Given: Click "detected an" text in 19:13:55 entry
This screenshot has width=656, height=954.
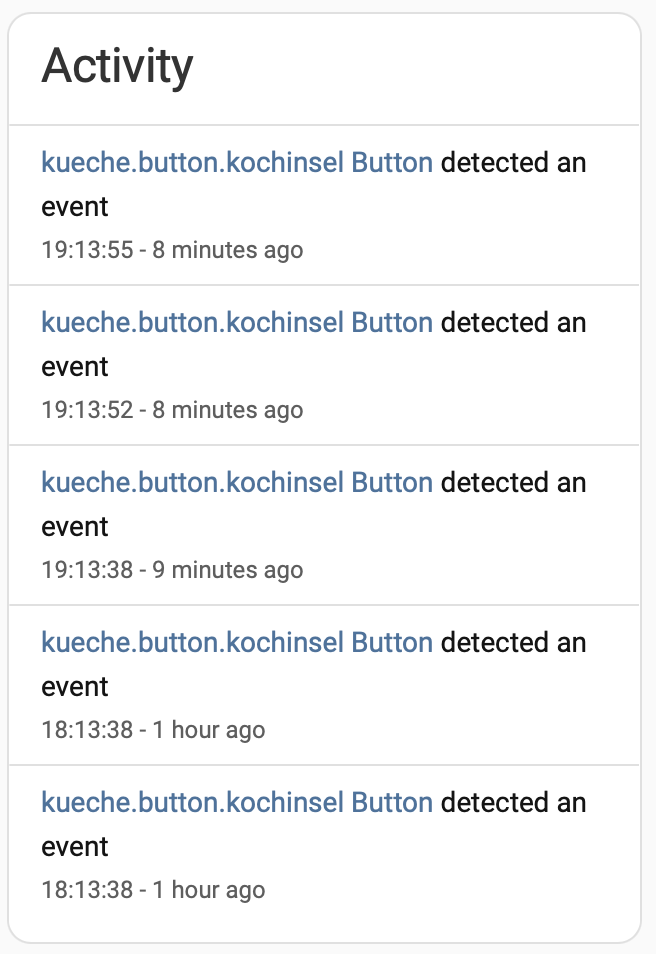Looking at the screenshot, I should (x=513, y=162).
